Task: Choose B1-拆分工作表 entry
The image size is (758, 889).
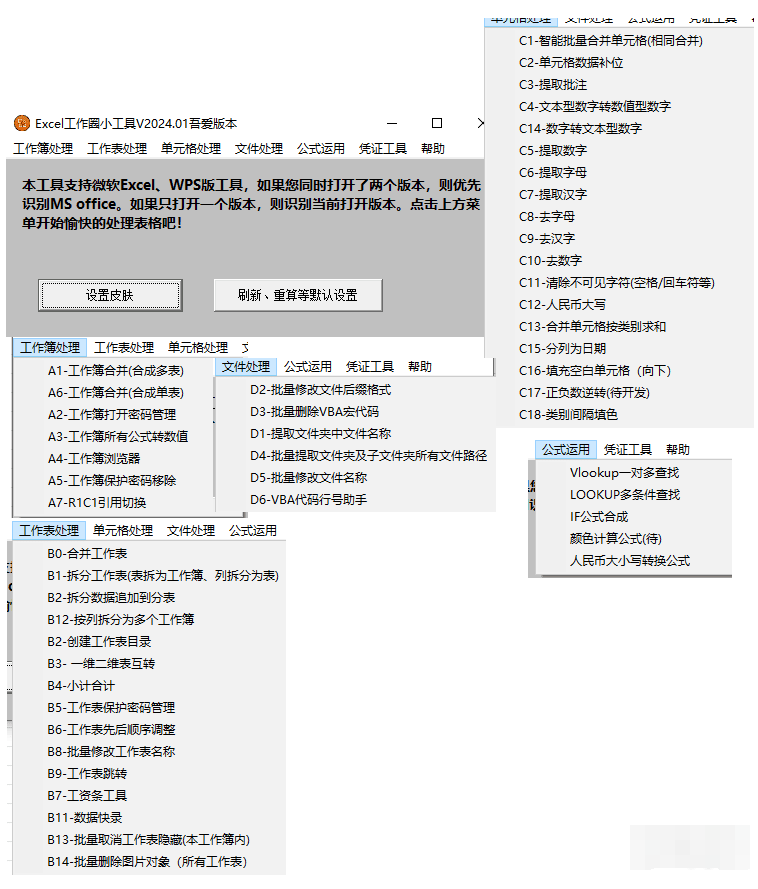Action: point(163,576)
